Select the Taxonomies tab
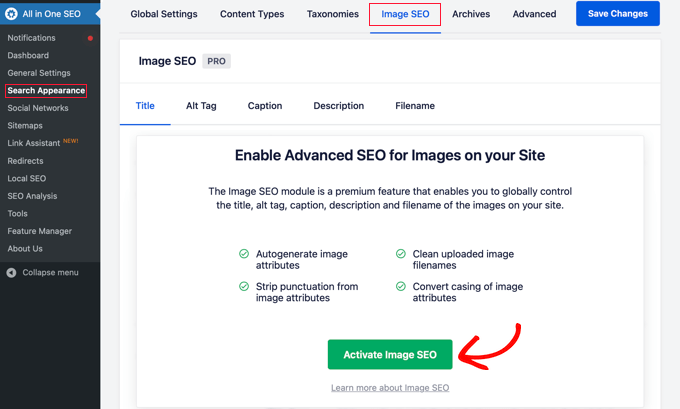Viewport: 680px width, 409px height. click(x=332, y=14)
